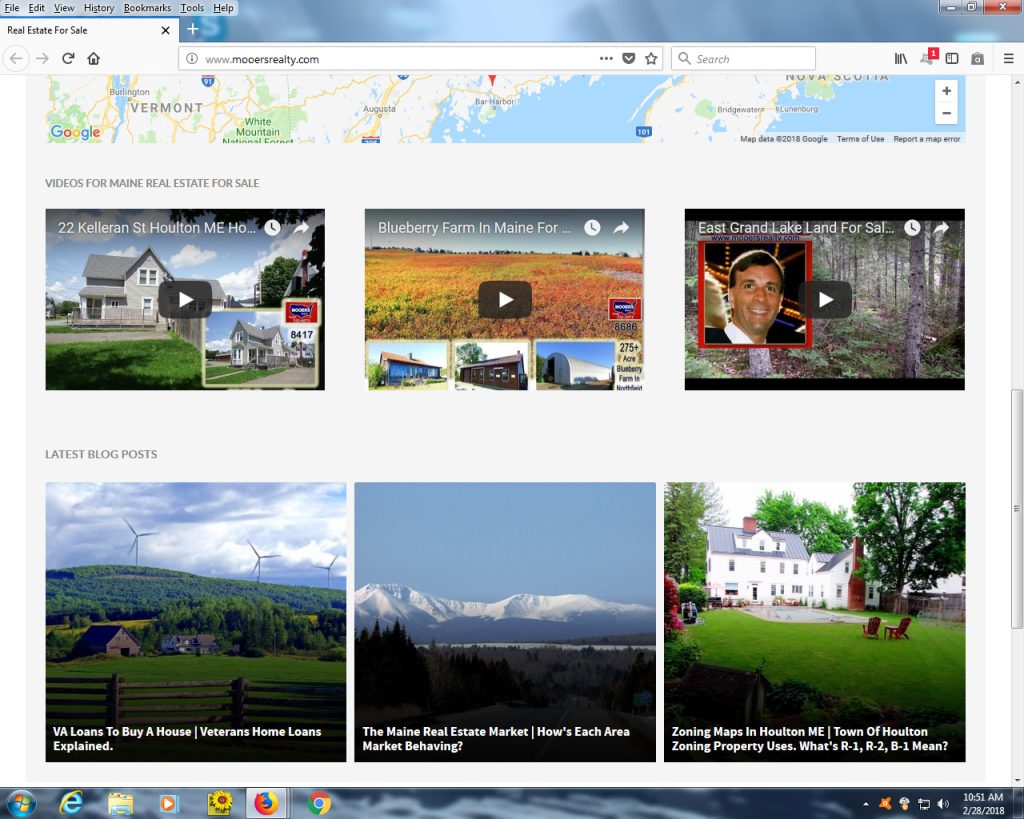1024x819 pixels.
Task: Click Watch Later on East Grand Lake video
Action: coord(912,227)
